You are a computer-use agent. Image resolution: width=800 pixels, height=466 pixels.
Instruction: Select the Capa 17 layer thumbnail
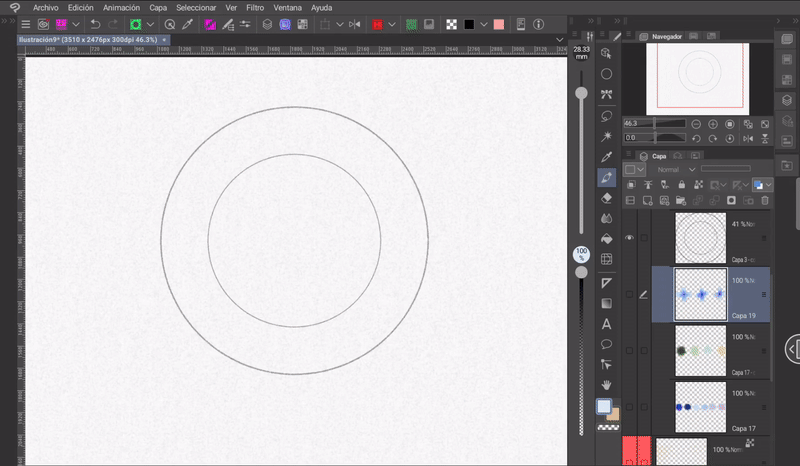pyautogui.click(x=699, y=407)
